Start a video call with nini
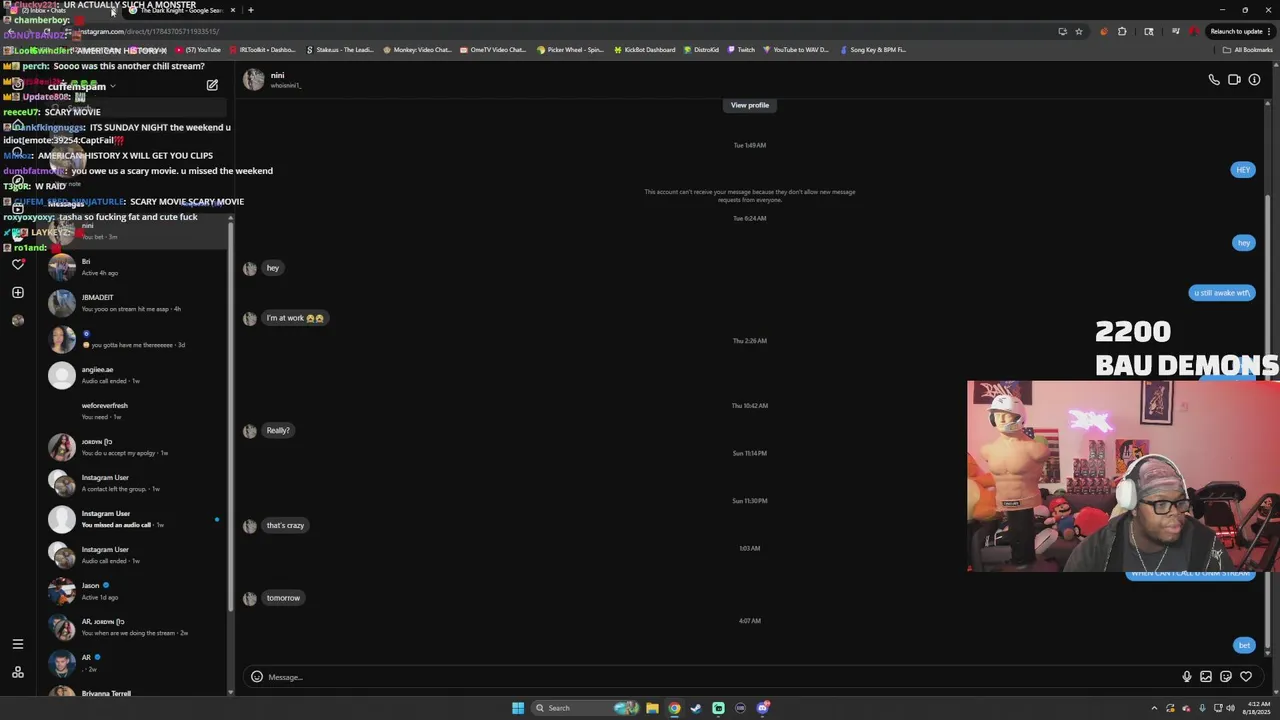Viewport: 1280px width, 720px height. (1234, 80)
